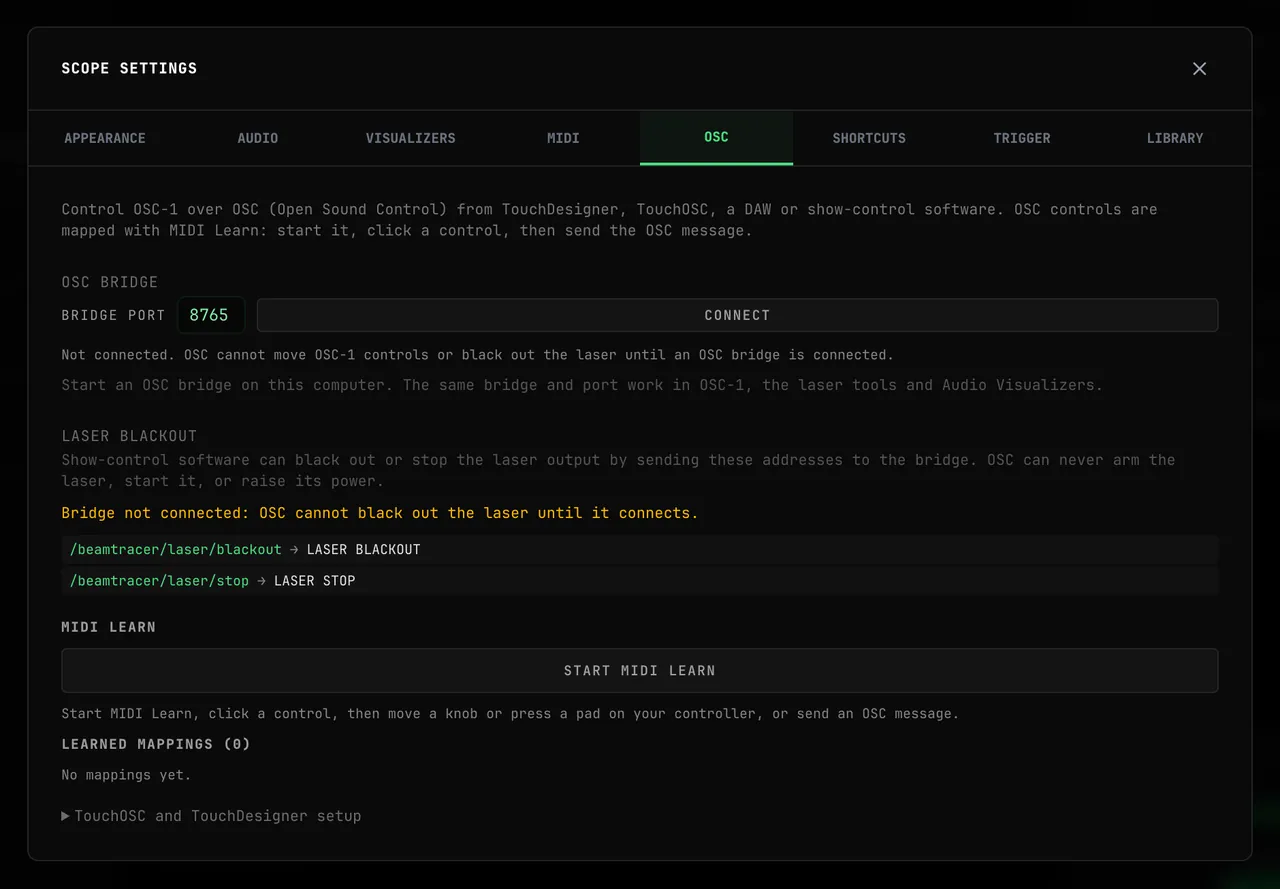Click the 'Bridge Port' label
This screenshot has height=889, width=1280.
pyautogui.click(x=113, y=315)
